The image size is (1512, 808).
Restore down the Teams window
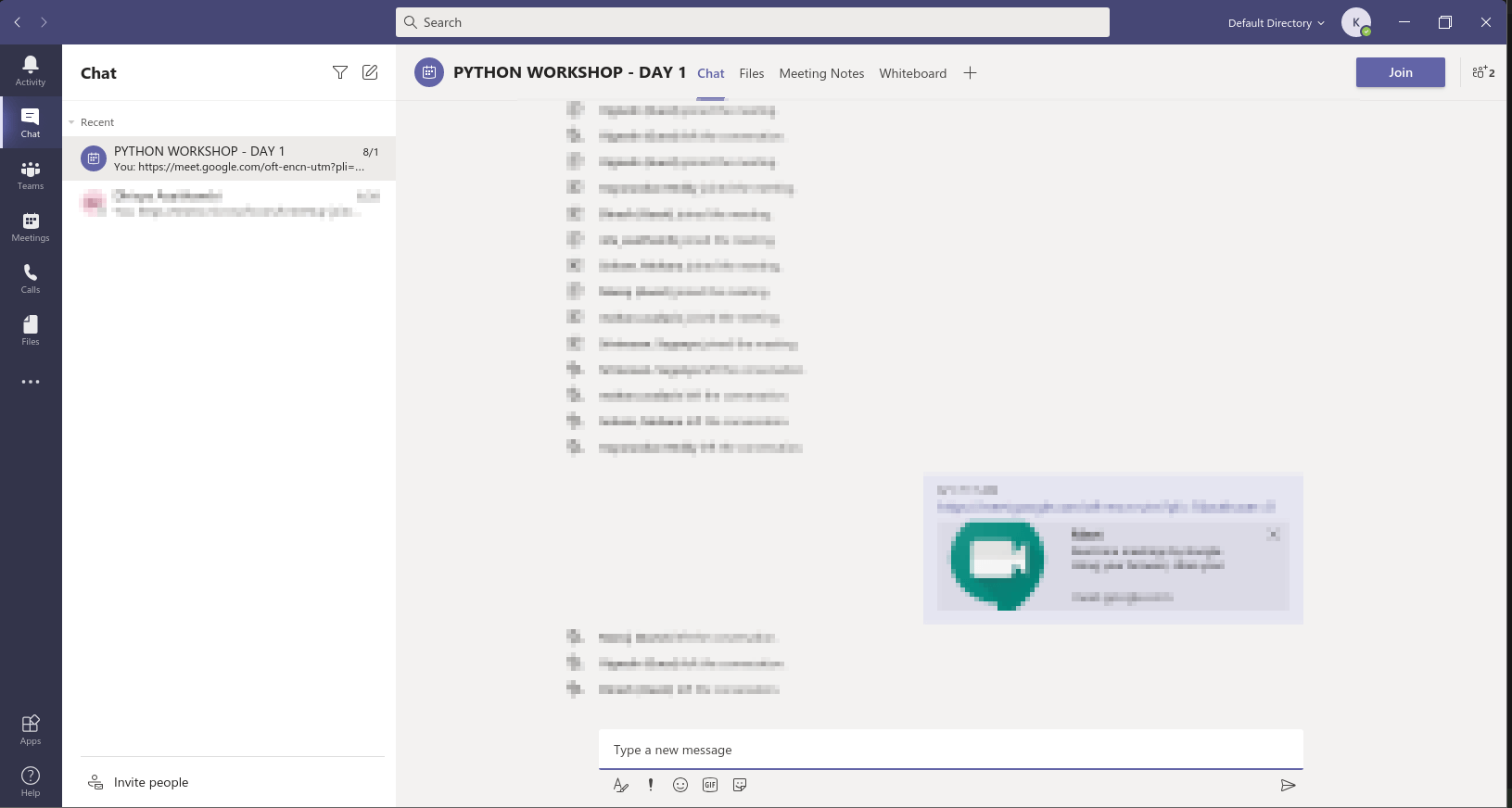[x=1445, y=22]
